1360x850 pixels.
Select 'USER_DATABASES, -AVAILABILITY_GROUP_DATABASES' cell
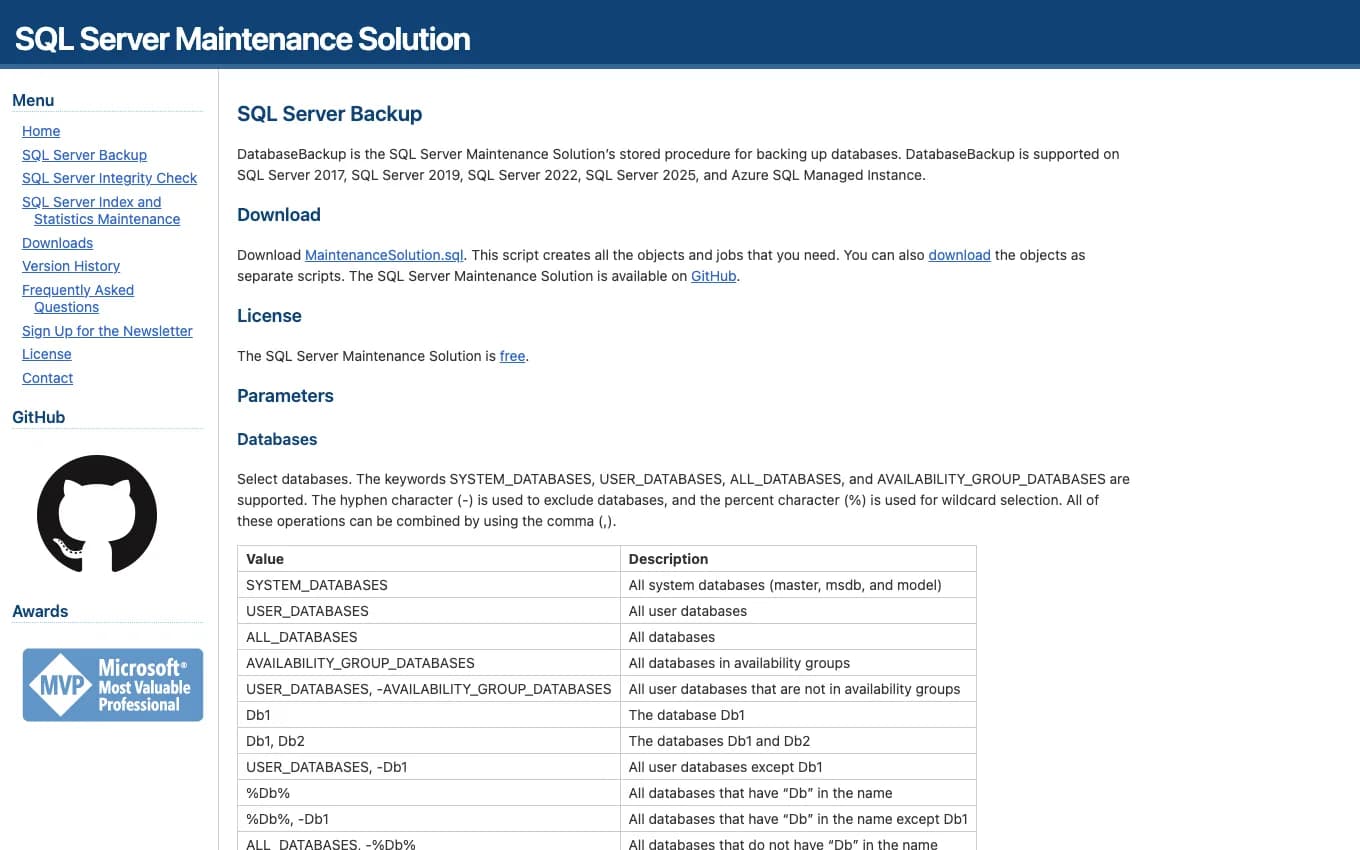coord(429,689)
